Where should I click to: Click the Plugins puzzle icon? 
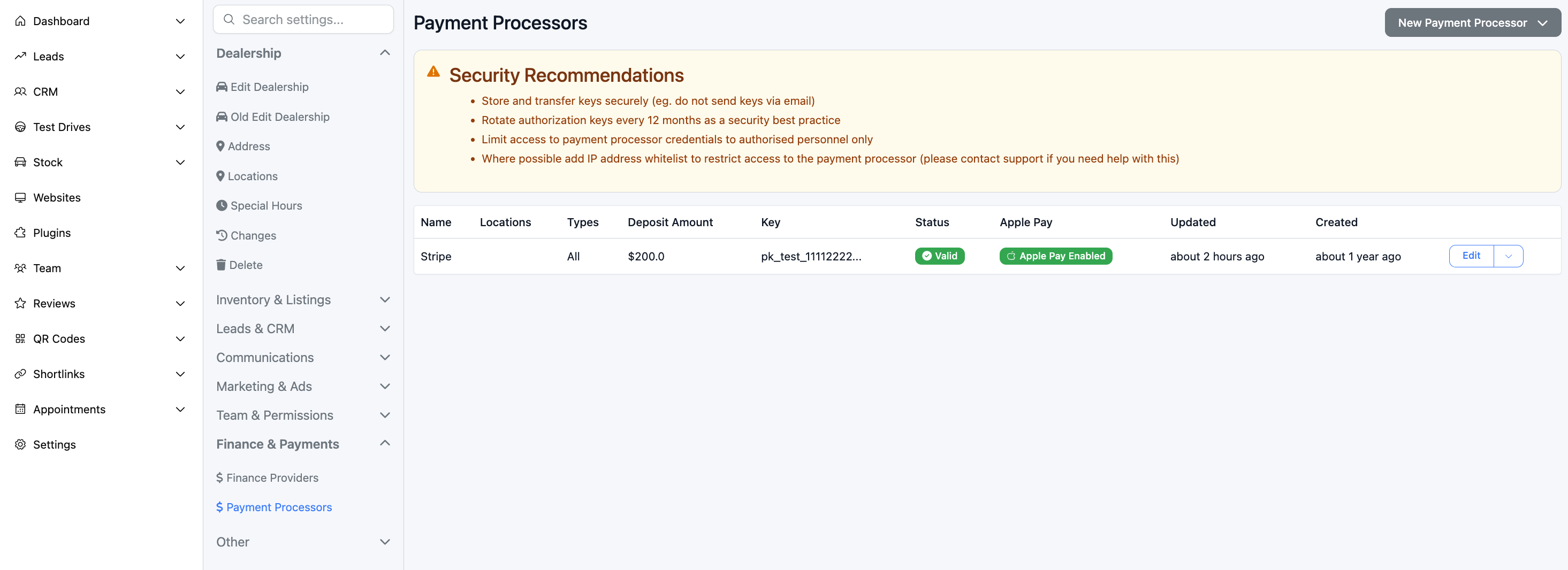[21, 233]
